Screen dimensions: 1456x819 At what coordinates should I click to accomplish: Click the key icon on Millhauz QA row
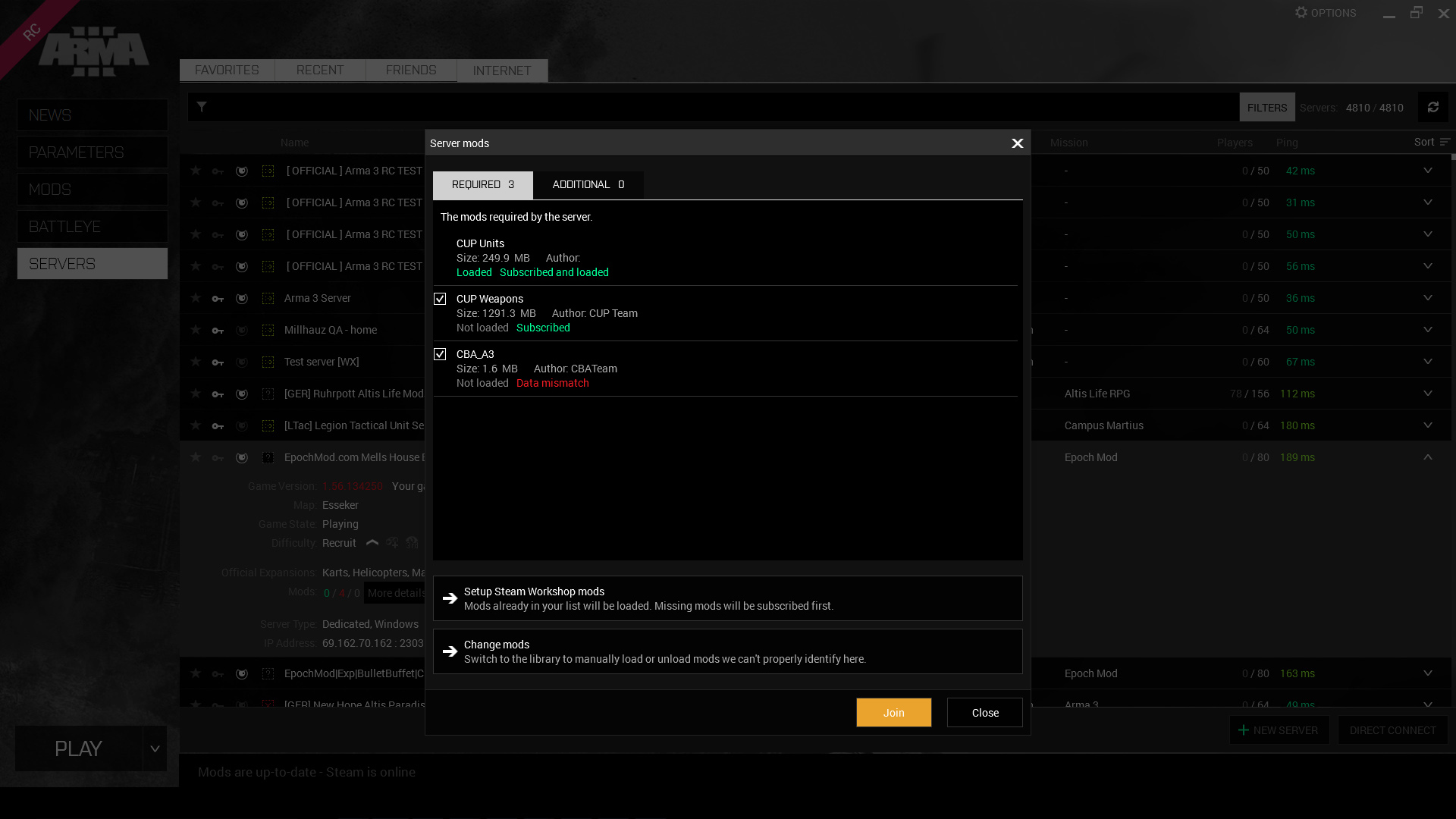click(x=218, y=330)
